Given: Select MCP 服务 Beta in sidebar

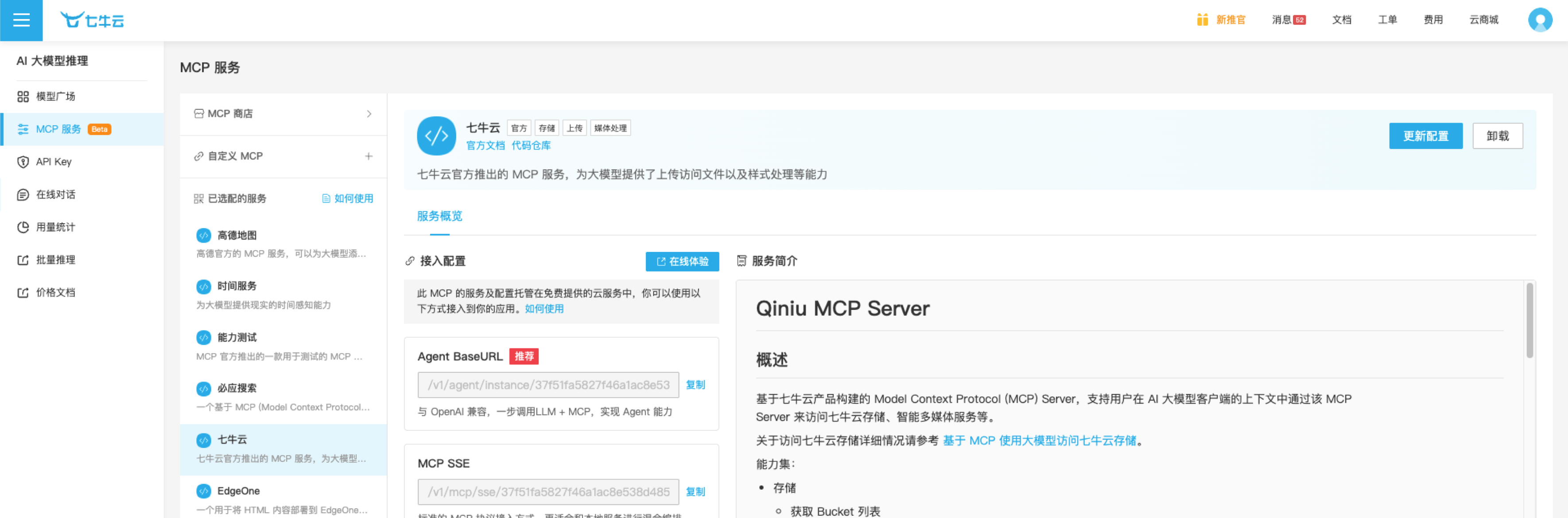Looking at the screenshot, I should [82, 129].
